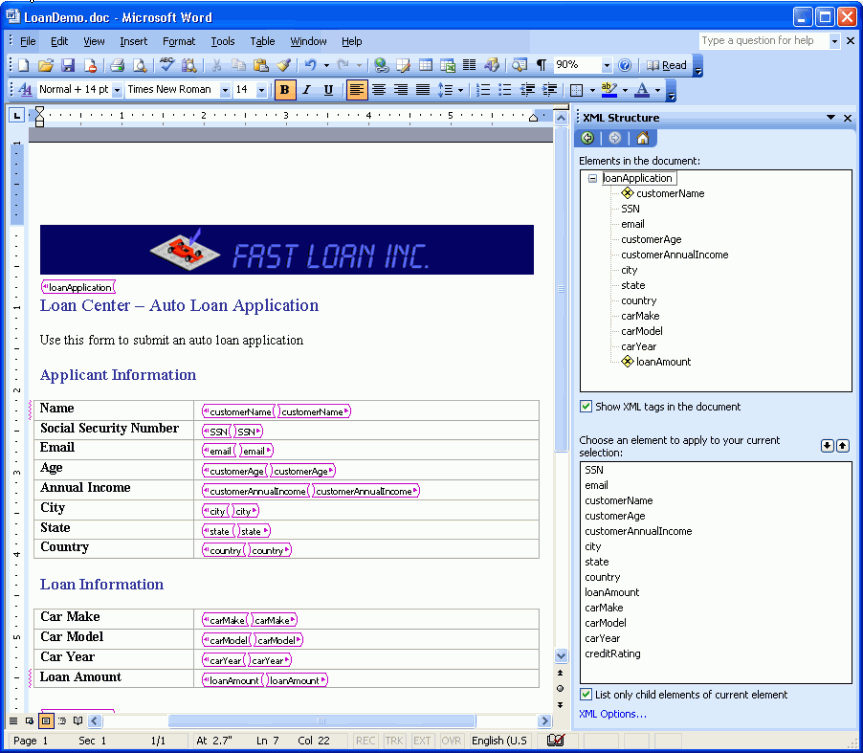Click the Numbering list icon
The width and height of the screenshot is (863, 753).
tap(483, 90)
